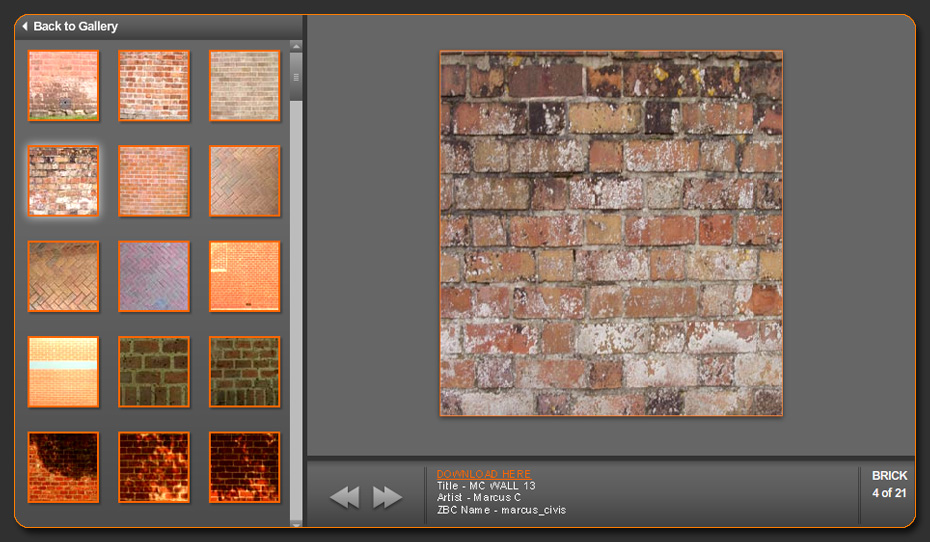Open the large weathered brick preview image
This screenshot has width=930, height=542.
(x=611, y=233)
